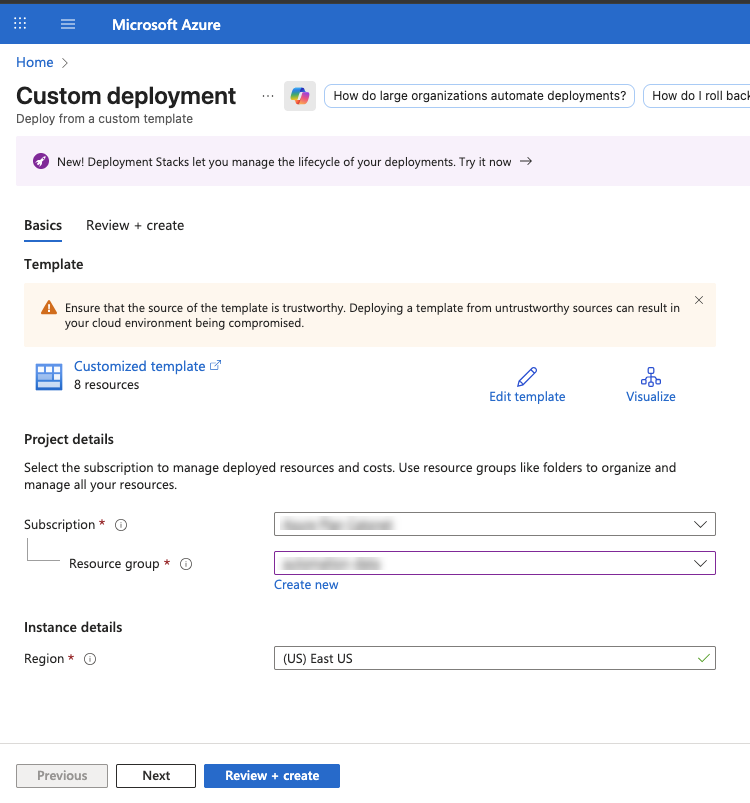
Task: Open the Region selection dropdown
Action: click(x=495, y=658)
